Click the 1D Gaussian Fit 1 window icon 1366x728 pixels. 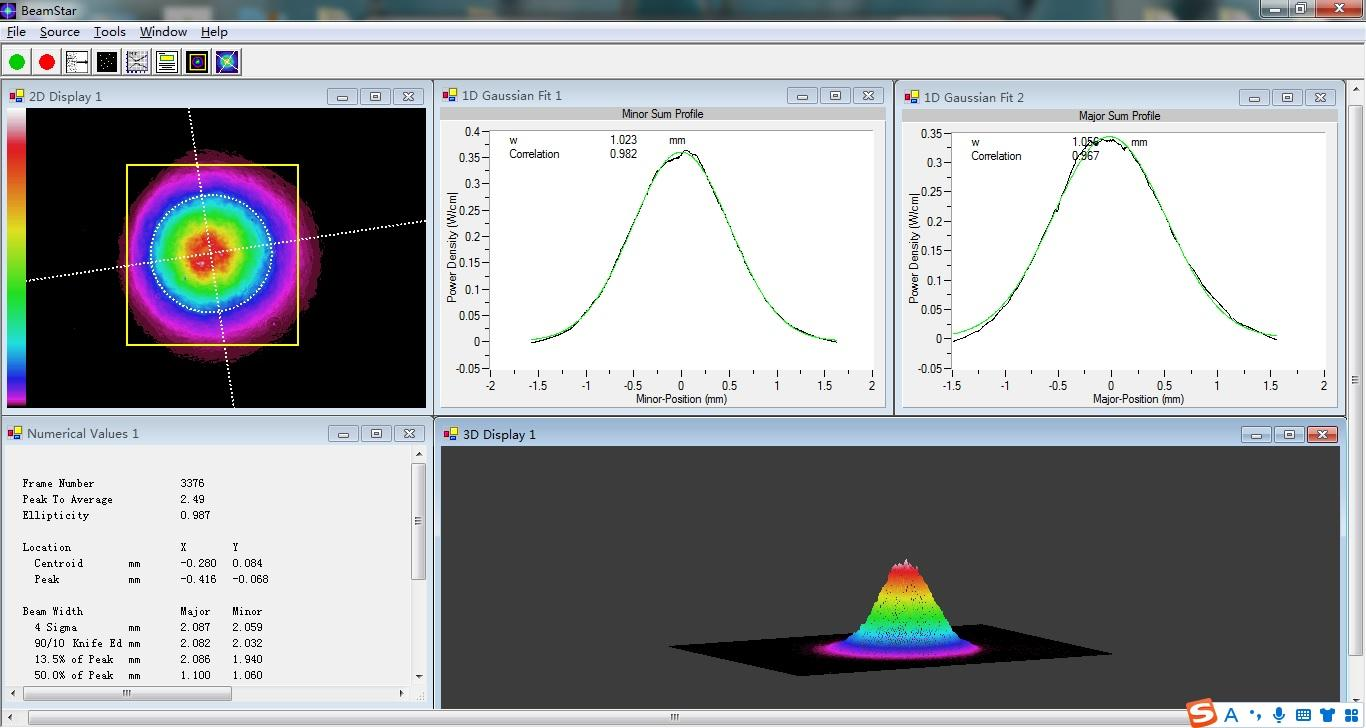[x=450, y=95]
